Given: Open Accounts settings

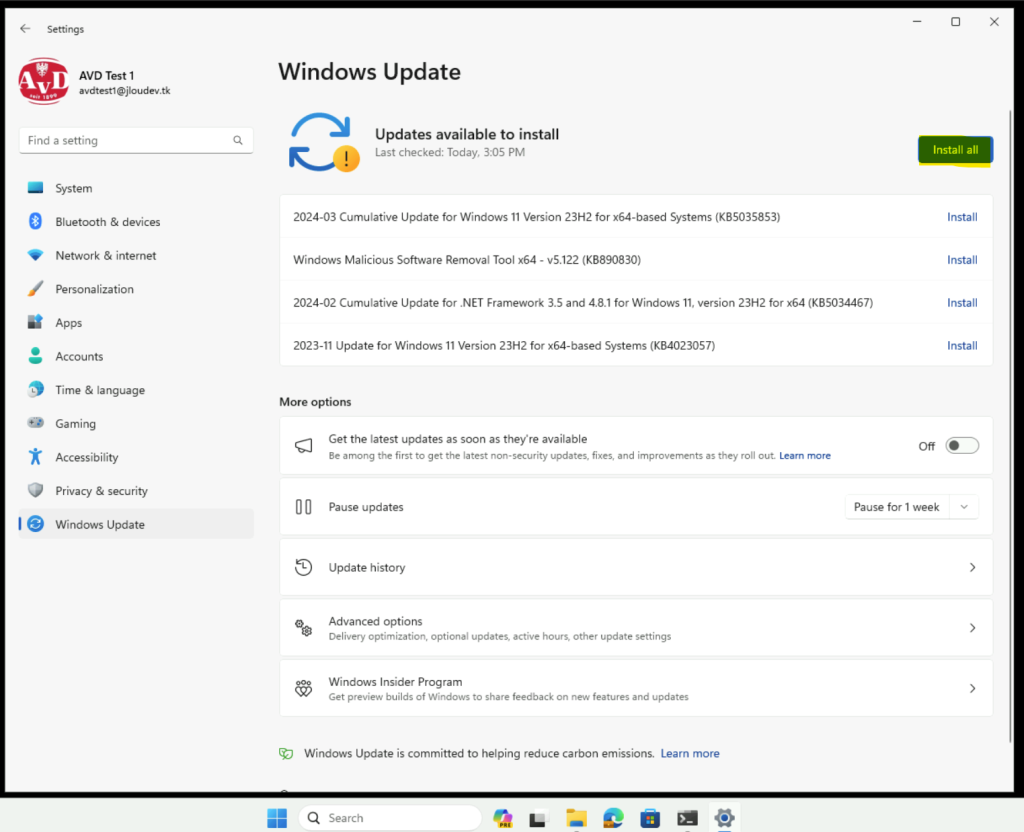Looking at the screenshot, I should point(136,356).
